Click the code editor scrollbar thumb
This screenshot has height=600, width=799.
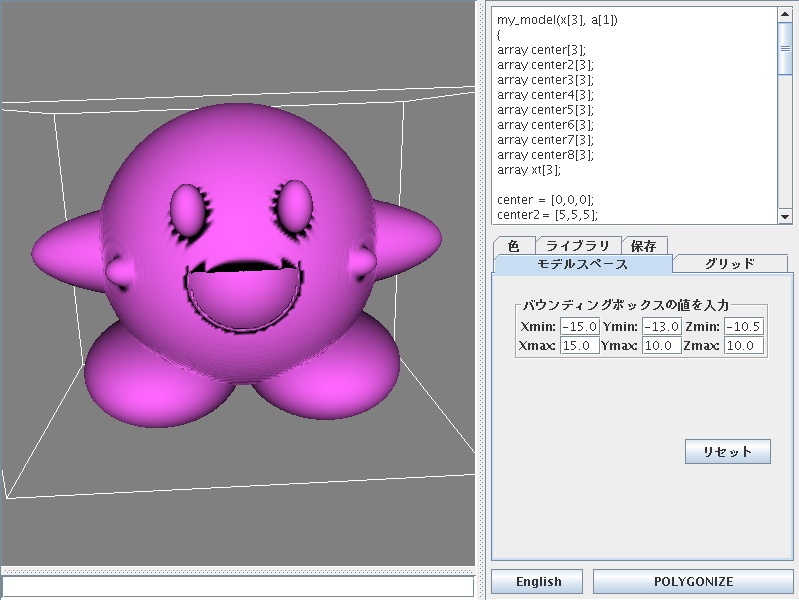coord(785,48)
